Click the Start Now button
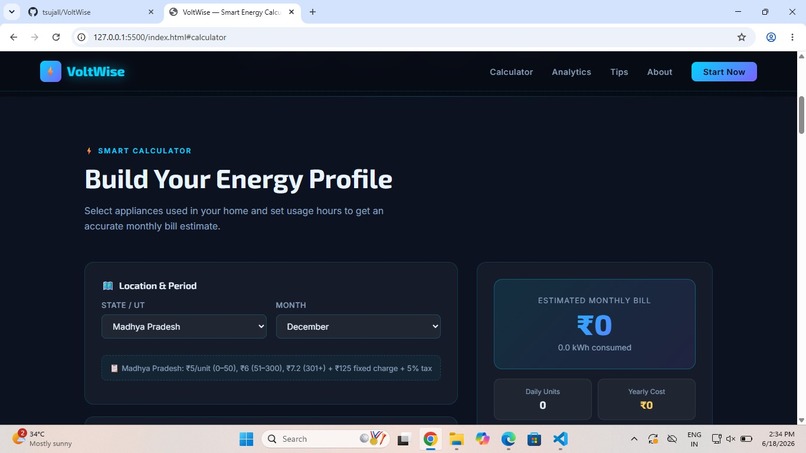806x453 pixels. (x=724, y=72)
